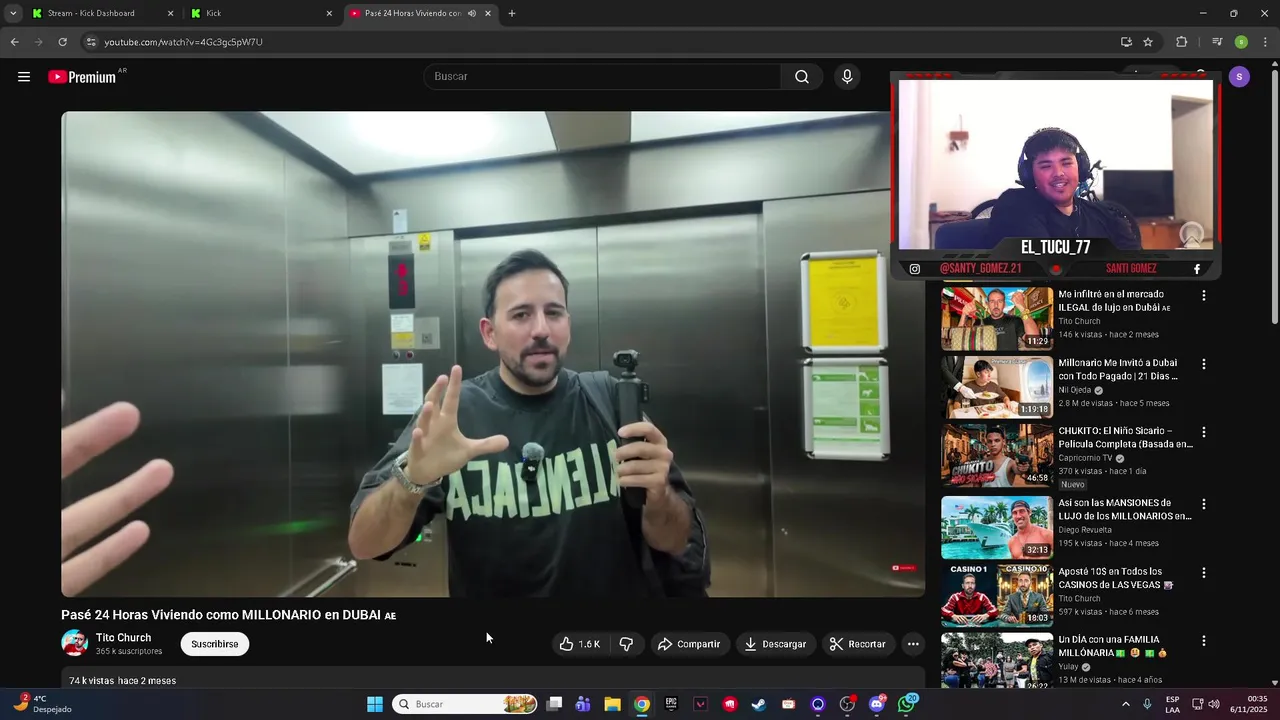The width and height of the screenshot is (1280, 720).
Task: Click the search magnifier button
Action: point(802,77)
